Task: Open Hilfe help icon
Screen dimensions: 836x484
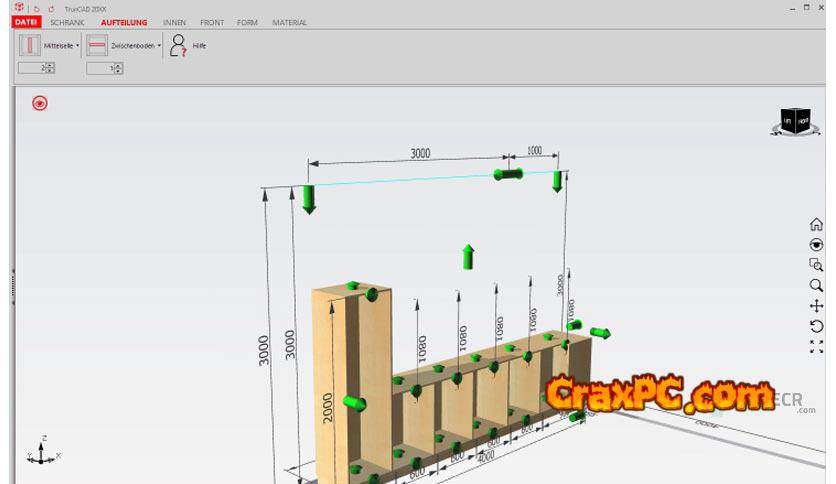Action: pos(178,46)
